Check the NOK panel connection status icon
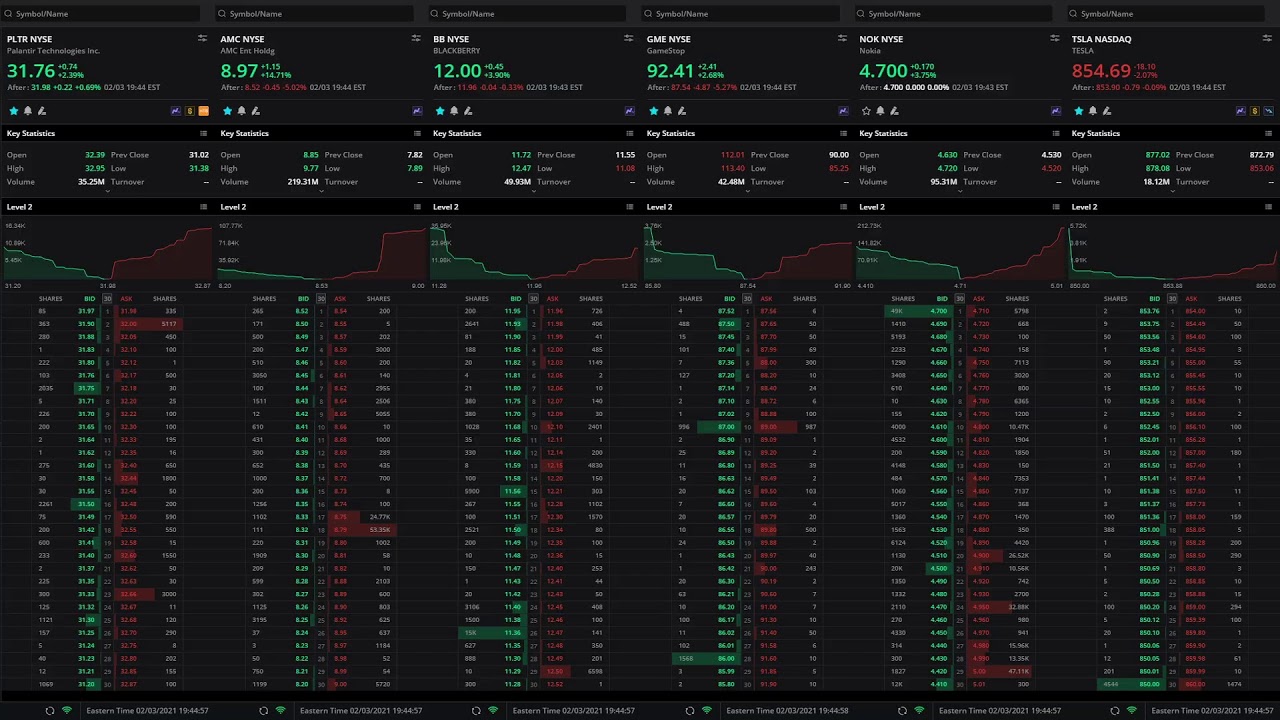The image size is (1280, 720). click(x=919, y=711)
